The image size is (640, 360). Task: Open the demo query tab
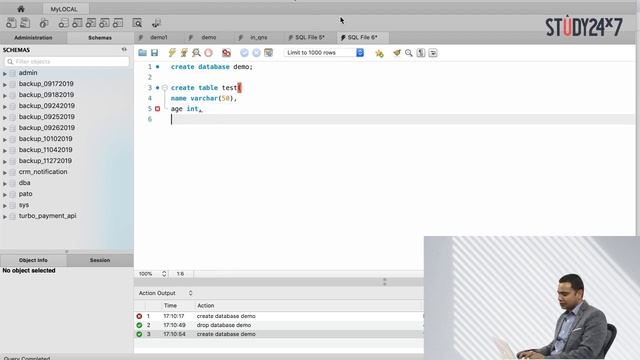point(209,37)
